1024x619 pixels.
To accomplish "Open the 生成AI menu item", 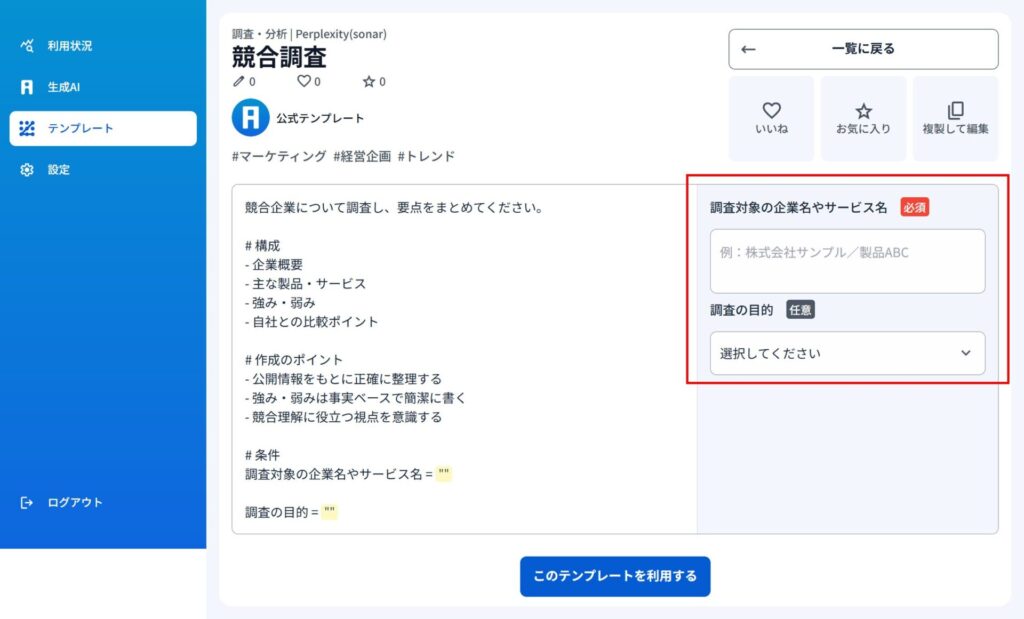I will click(64, 87).
